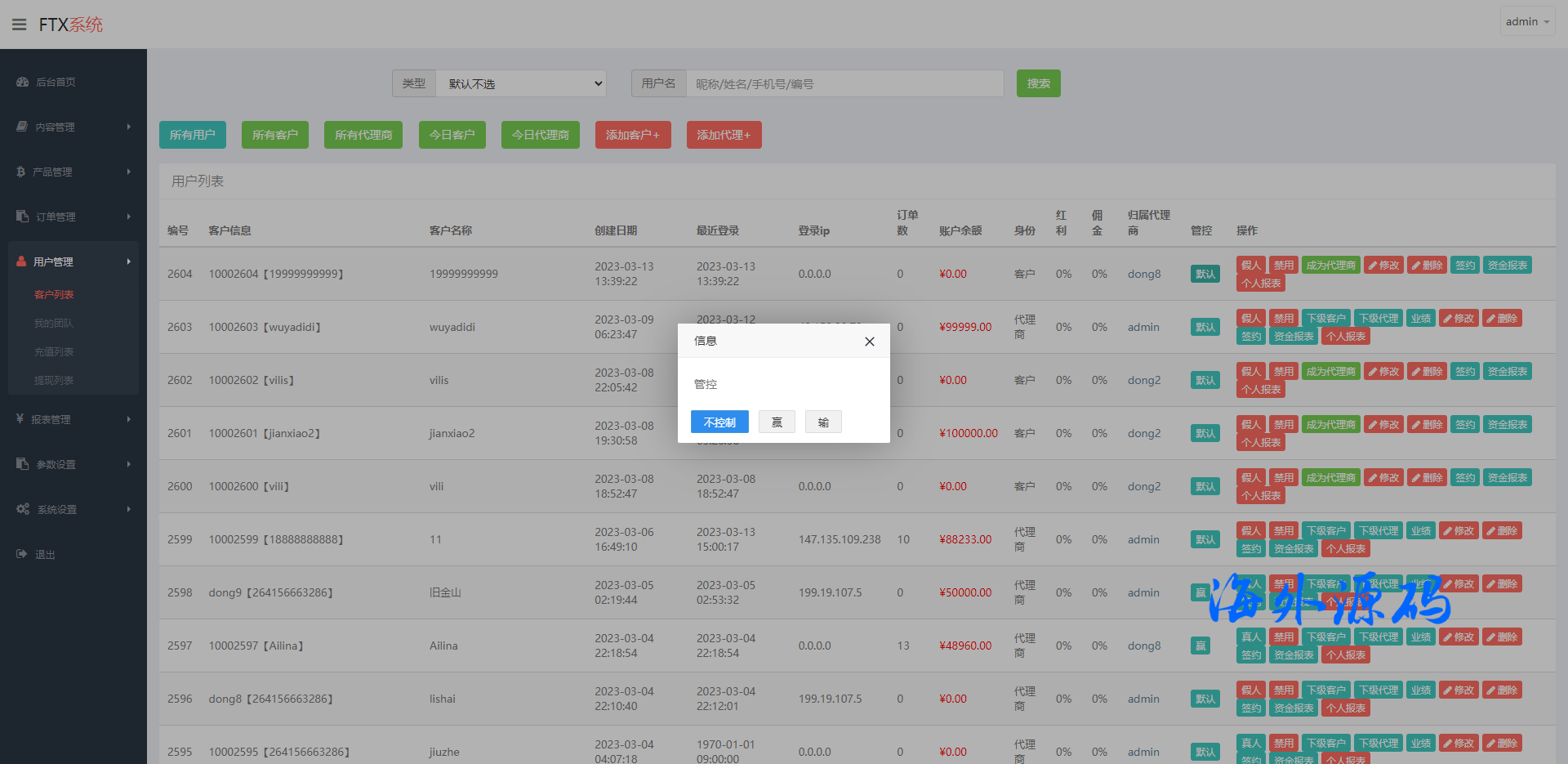Open 提现列表 in the sidebar submenu

[54, 380]
